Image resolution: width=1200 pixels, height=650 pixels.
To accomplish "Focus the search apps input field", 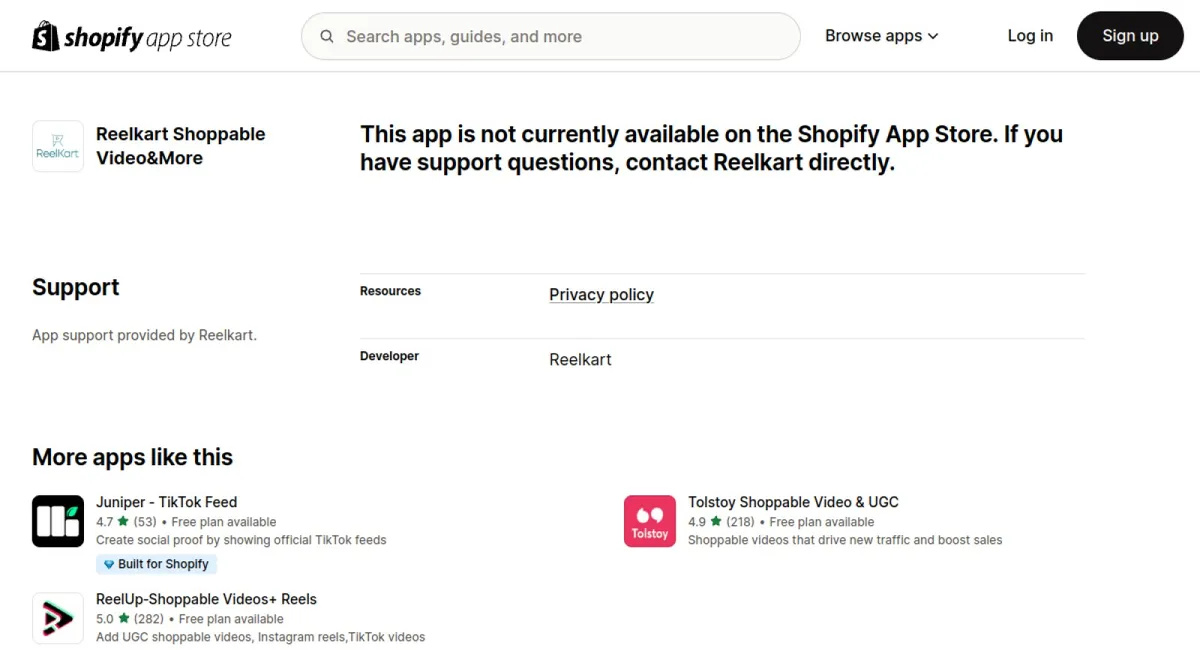I will [x=551, y=36].
